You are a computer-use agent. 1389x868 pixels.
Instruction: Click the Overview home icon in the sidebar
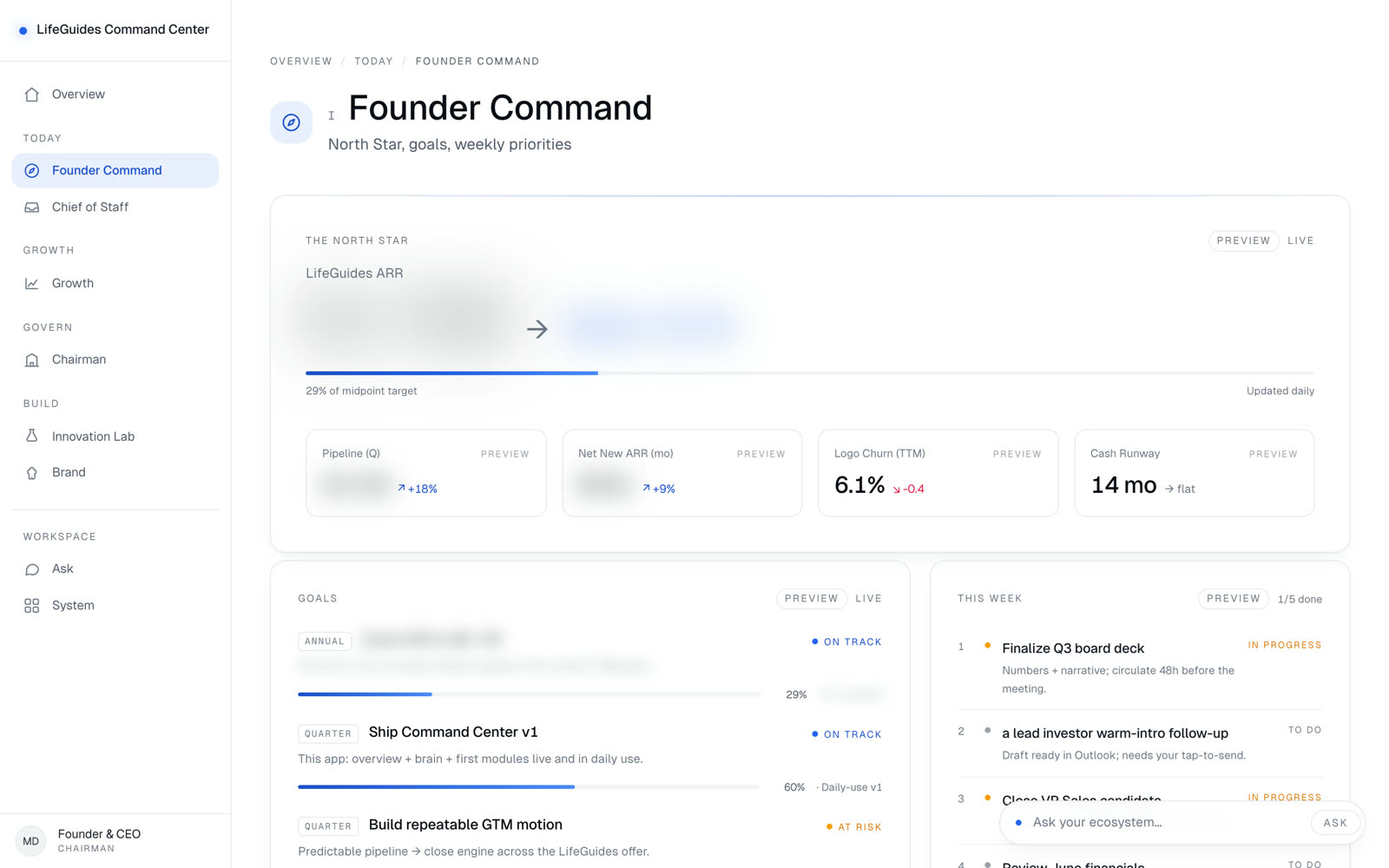[x=32, y=95]
